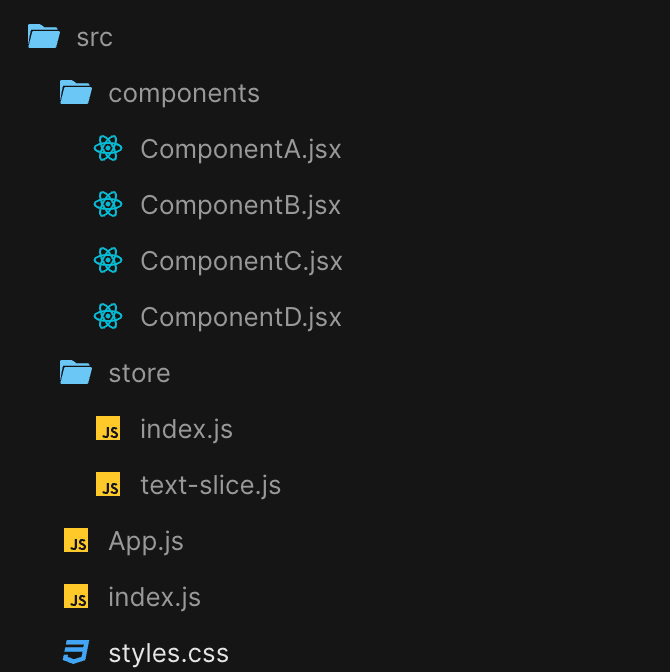Screen dimensions: 670x672
Task: Select the styles.css file
Action: pos(168,654)
